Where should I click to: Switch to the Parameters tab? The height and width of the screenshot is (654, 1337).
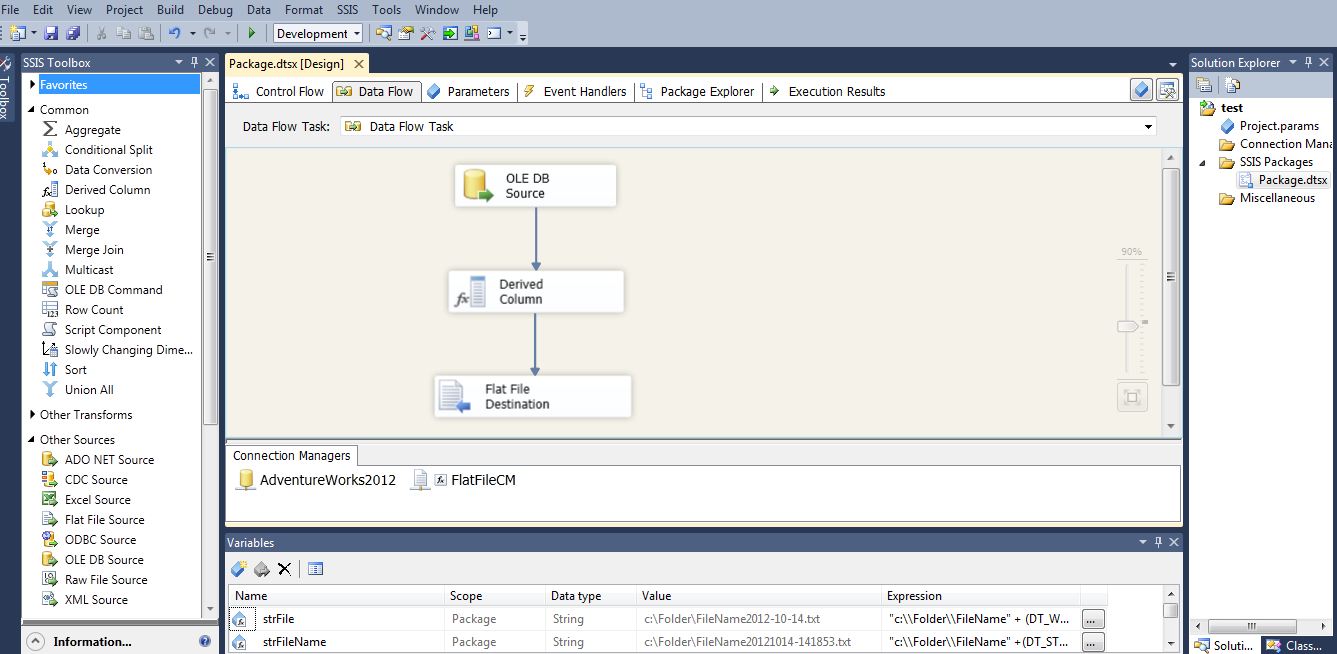coord(468,91)
